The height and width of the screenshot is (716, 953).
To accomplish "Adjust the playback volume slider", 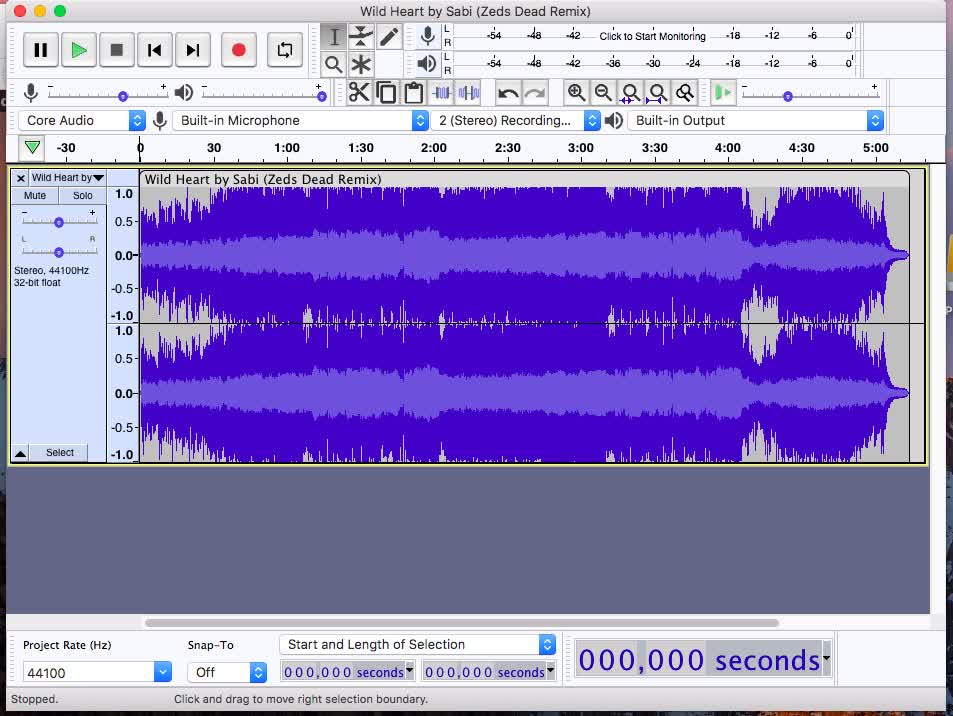I will tap(263, 95).
